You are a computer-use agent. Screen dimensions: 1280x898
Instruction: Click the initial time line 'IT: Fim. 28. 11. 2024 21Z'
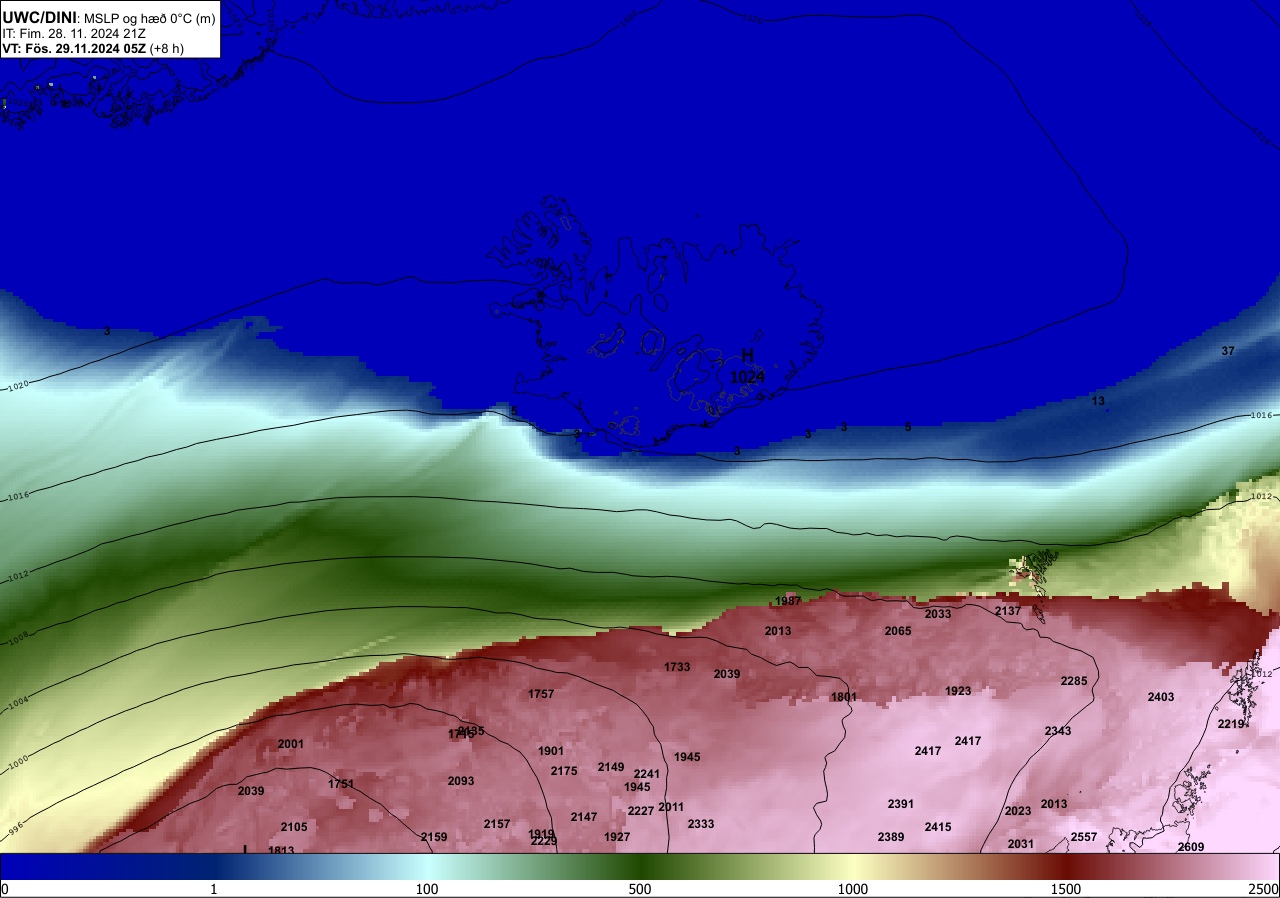[x=74, y=33]
